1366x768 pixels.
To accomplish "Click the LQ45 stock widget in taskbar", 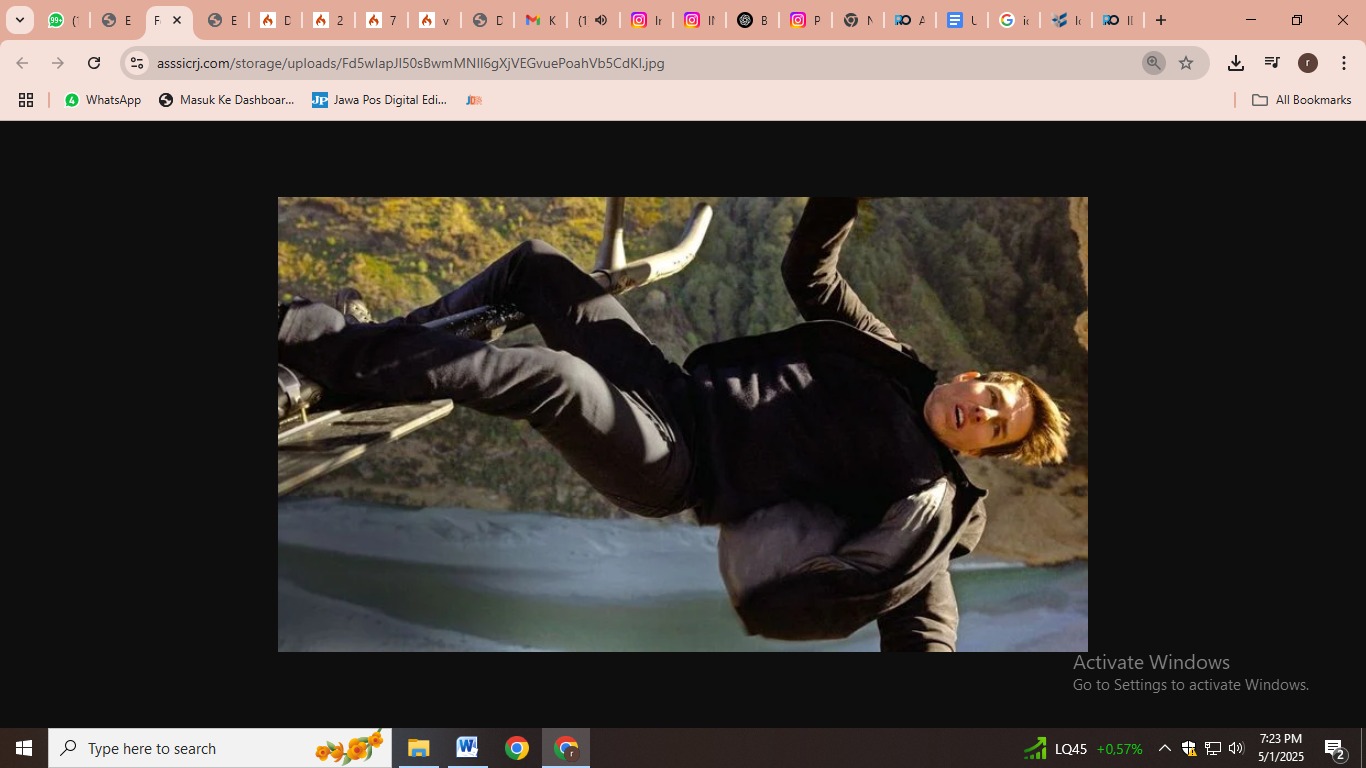I will click(1082, 748).
